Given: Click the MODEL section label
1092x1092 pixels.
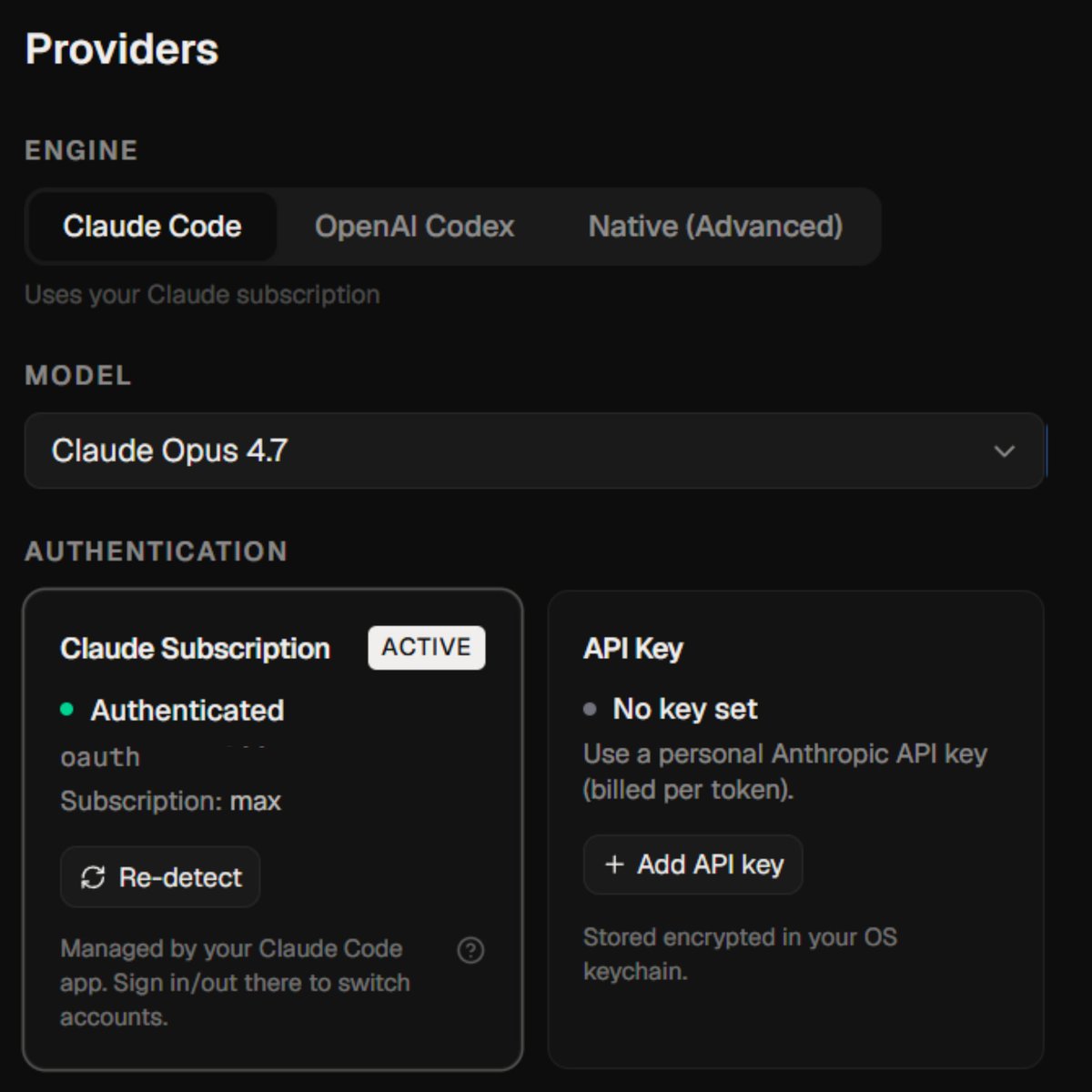Looking at the screenshot, I should (x=78, y=375).
